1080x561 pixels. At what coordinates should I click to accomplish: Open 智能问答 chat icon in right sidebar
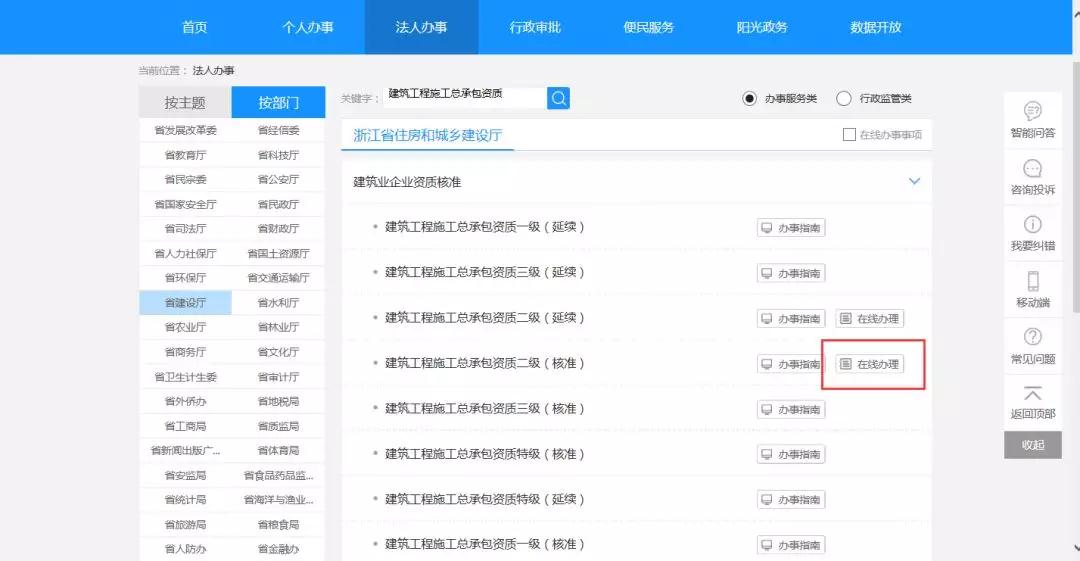click(x=1032, y=111)
